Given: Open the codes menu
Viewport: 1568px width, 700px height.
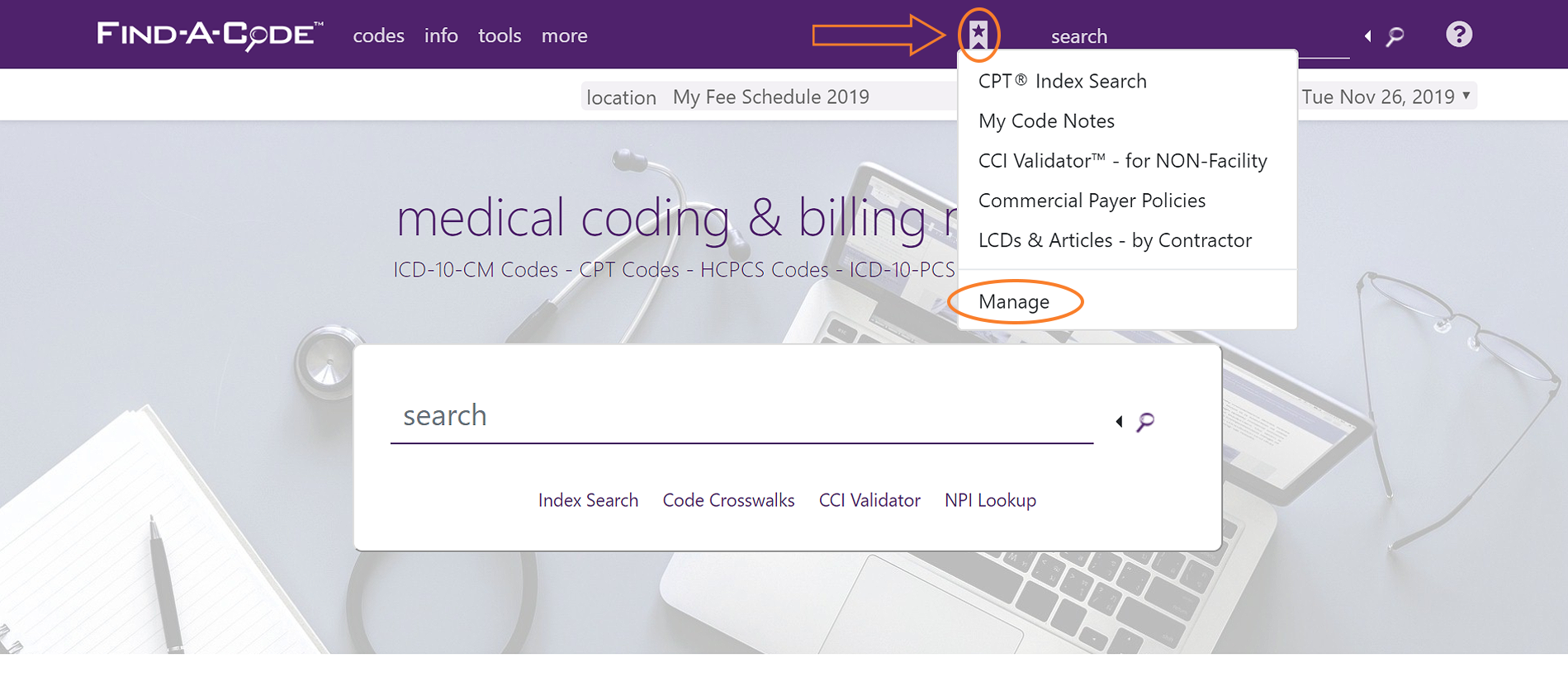Looking at the screenshot, I should click(378, 35).
